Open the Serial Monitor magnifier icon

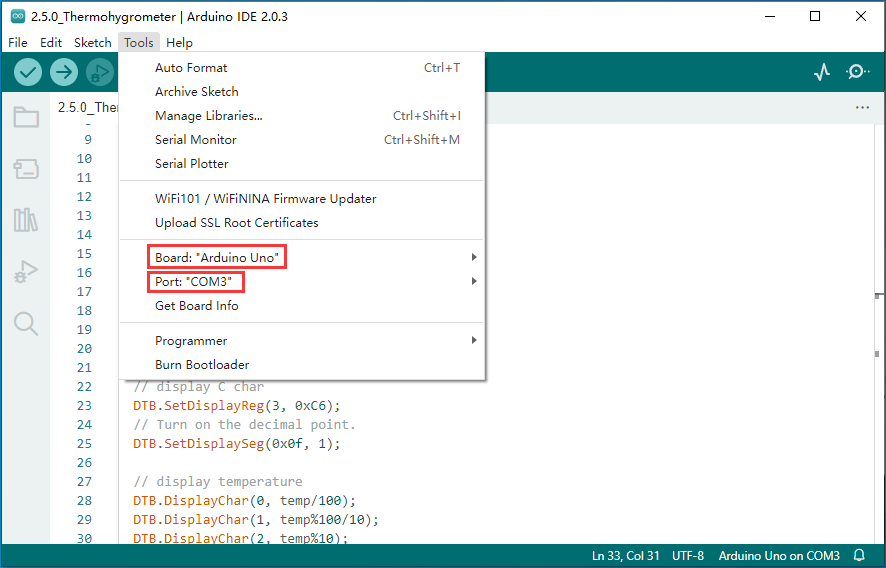857,72
